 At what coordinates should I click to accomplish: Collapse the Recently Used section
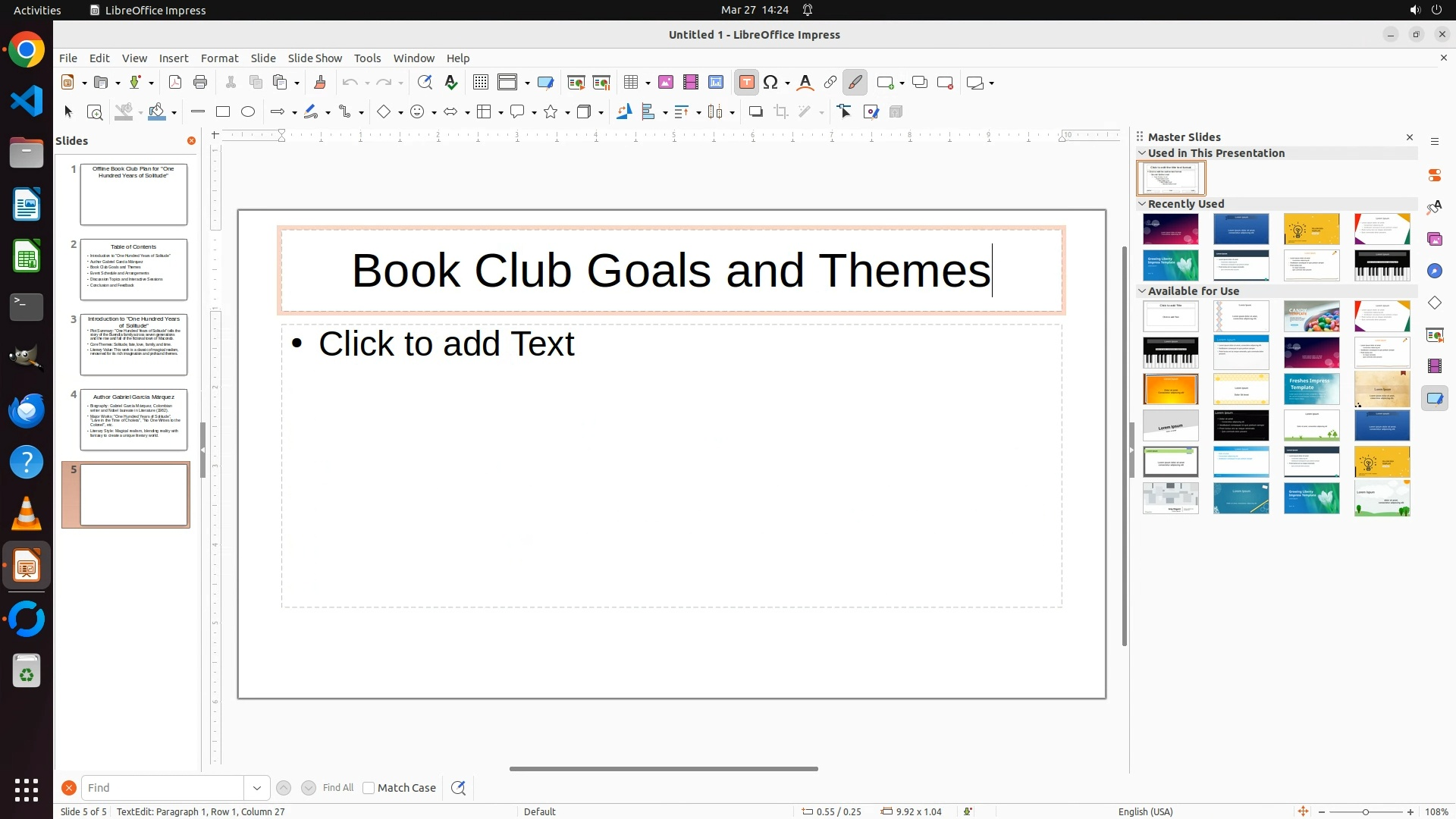(1142, 204)
